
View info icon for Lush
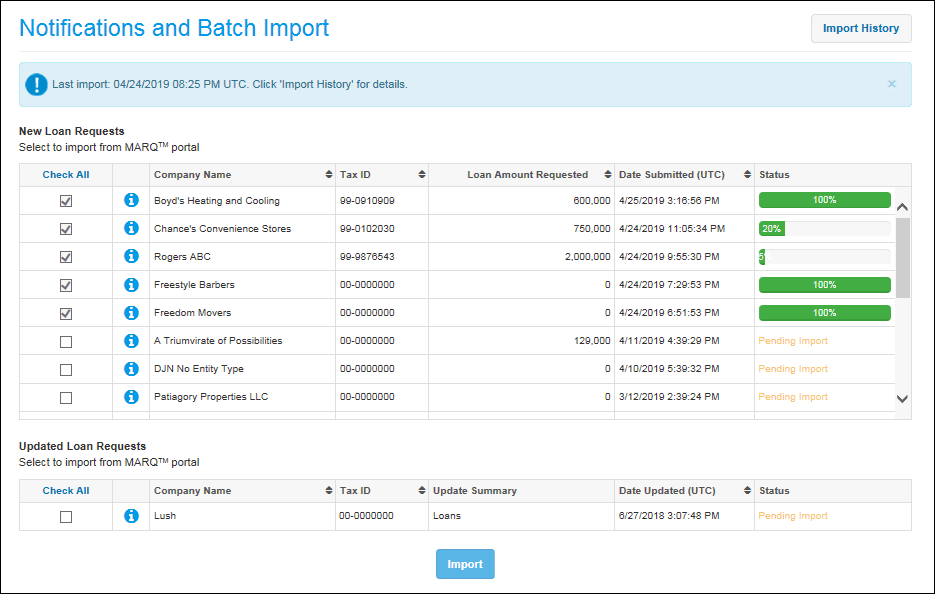click(x=131, y=516)
